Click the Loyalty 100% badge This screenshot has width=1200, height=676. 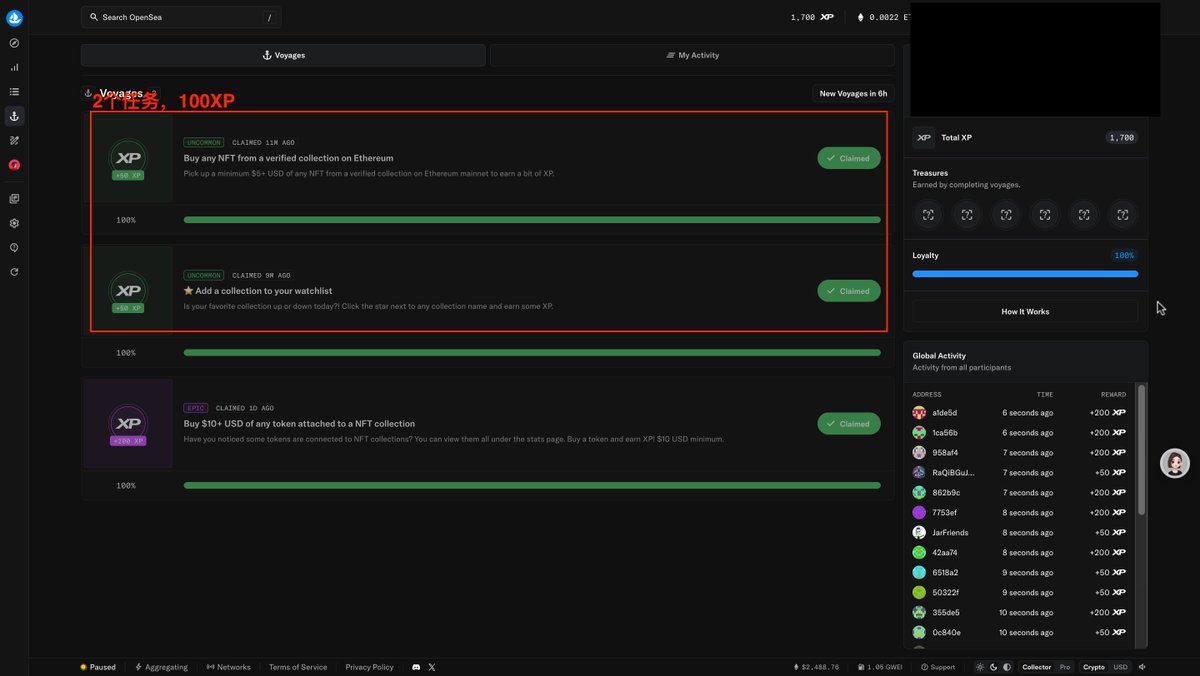[x=1124, y=256]
